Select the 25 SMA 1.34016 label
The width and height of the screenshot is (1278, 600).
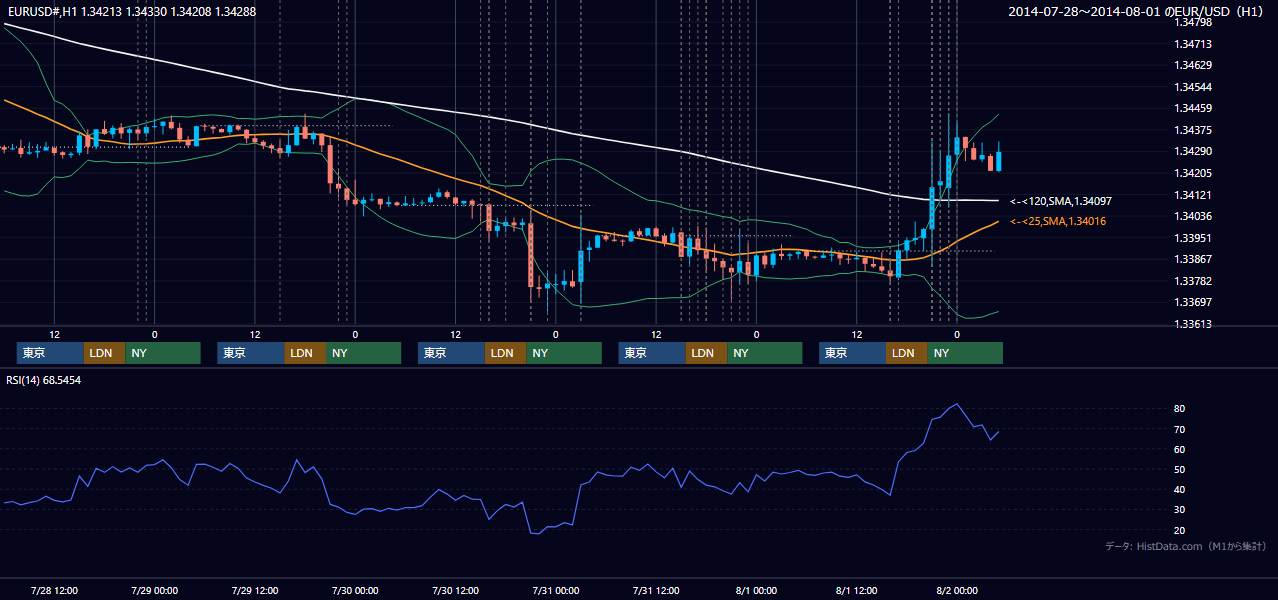[x=1058, y=222]
